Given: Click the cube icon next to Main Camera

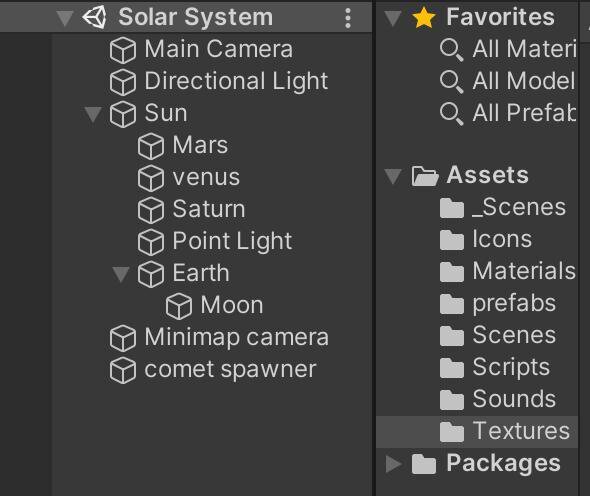Looking at the screenshot, I should 123,50.
